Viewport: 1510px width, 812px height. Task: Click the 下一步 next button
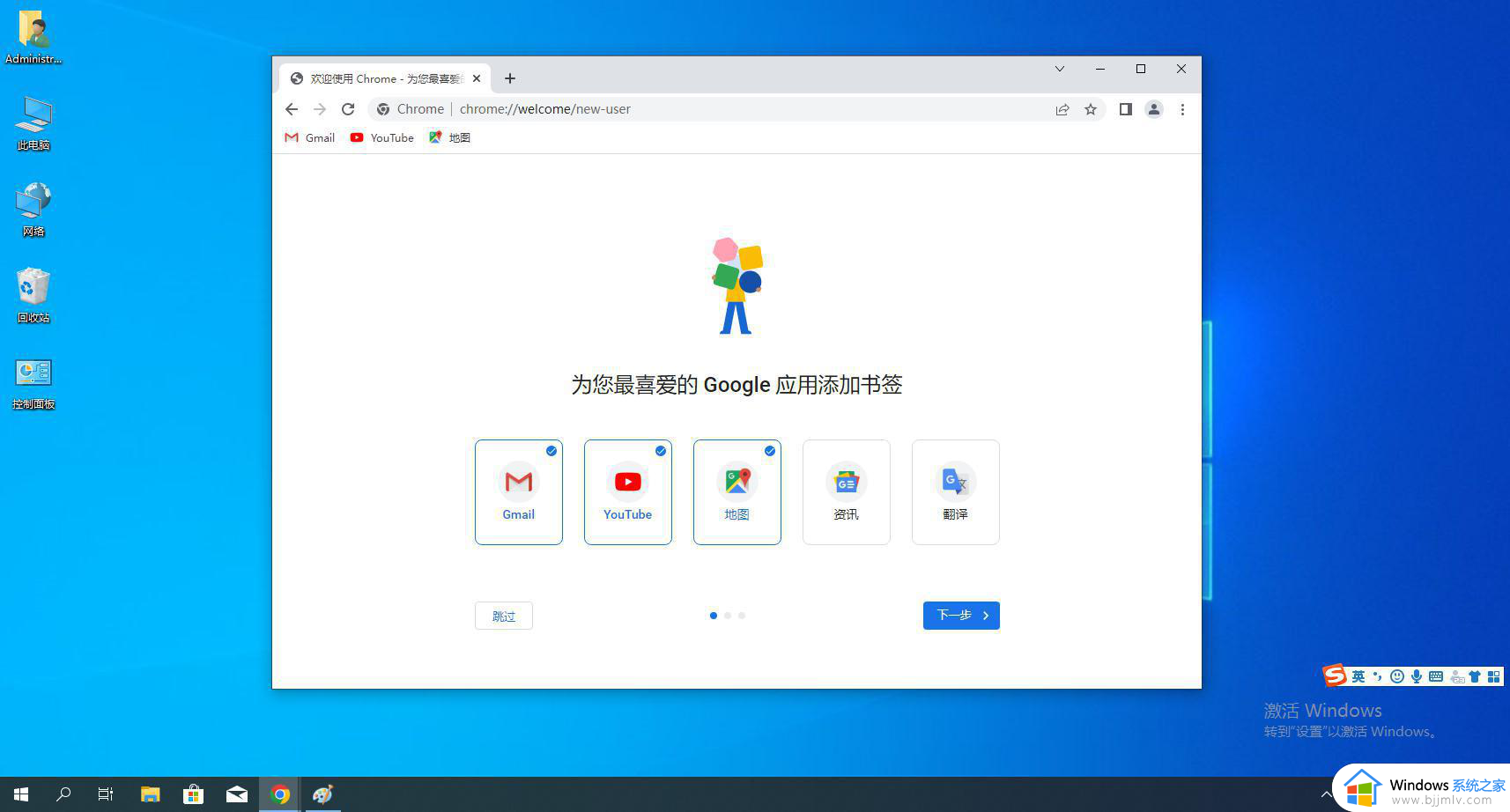click(961, 616)
